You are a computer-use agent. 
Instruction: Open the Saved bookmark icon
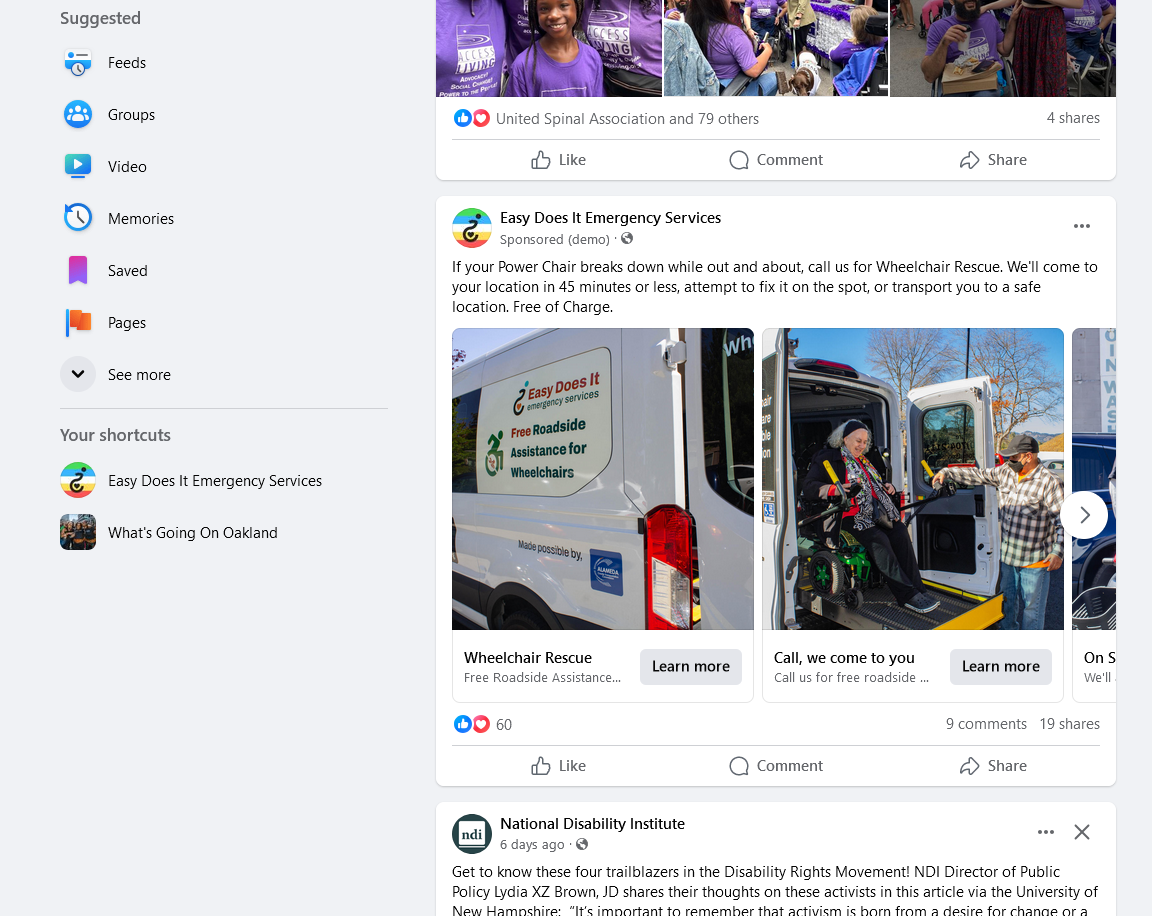tap(78, 270)
